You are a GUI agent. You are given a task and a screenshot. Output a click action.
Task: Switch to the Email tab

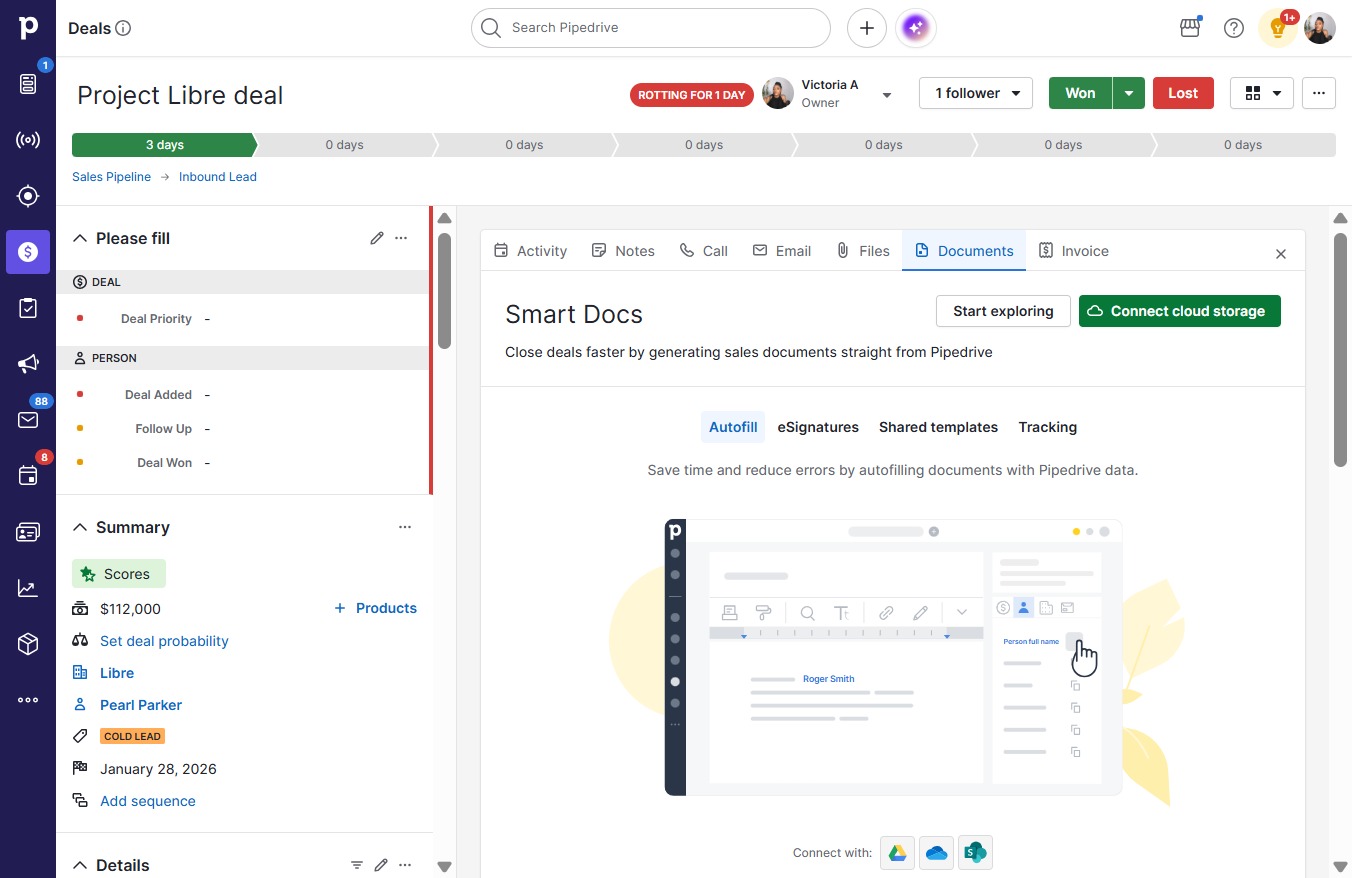(x=782, y=251)
